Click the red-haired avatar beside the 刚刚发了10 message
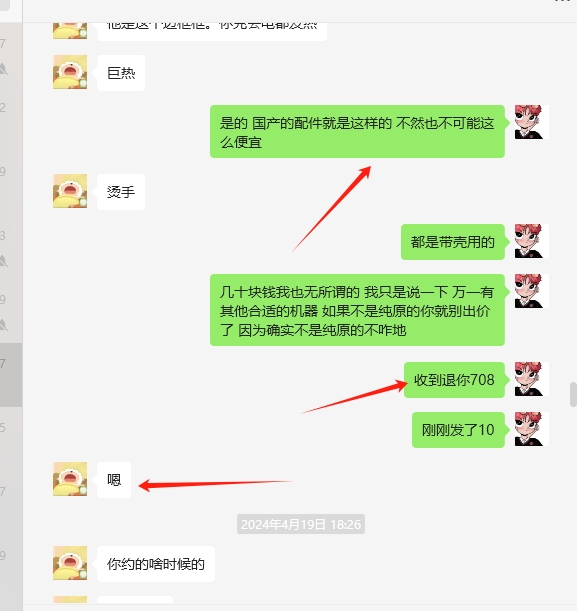Screen dimensions: 577x611 (531, 429)
